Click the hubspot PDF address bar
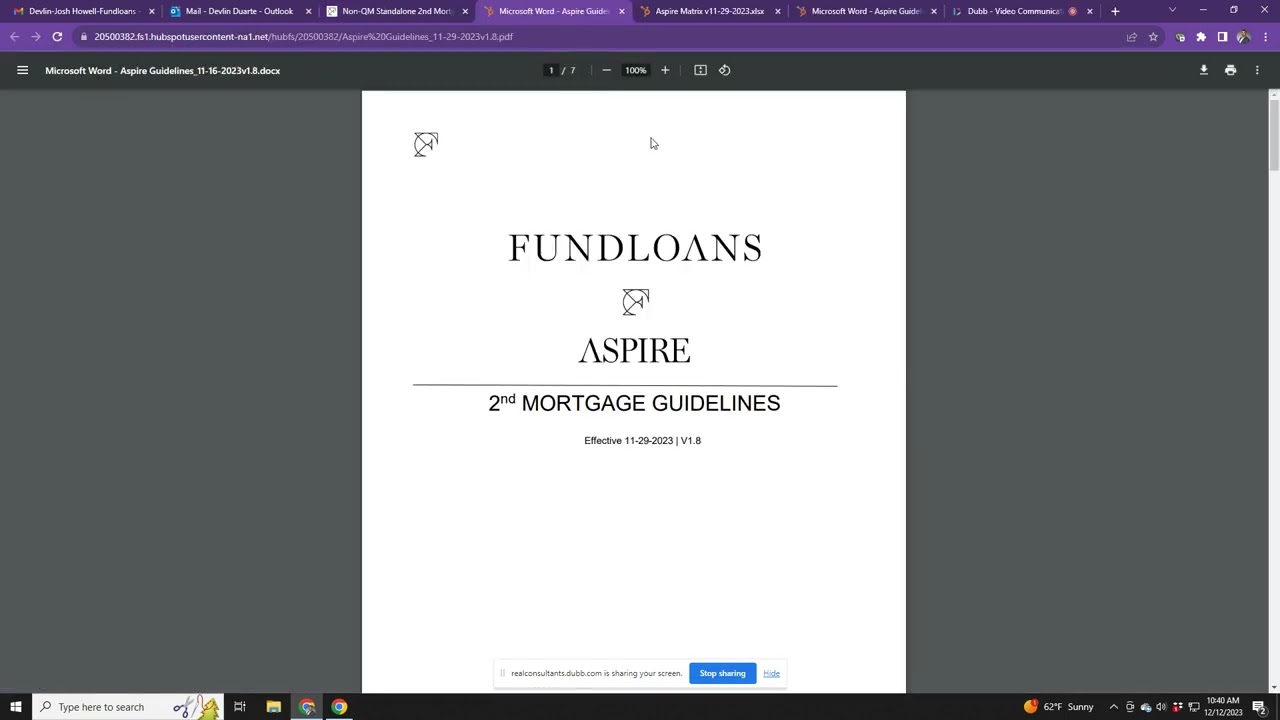Screen dimensions: 1280x720 tap(600, 37)
